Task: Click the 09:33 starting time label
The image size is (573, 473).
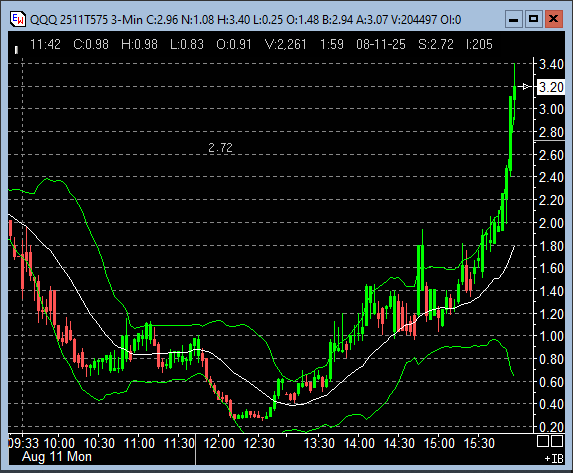Action: pos(23,443)
